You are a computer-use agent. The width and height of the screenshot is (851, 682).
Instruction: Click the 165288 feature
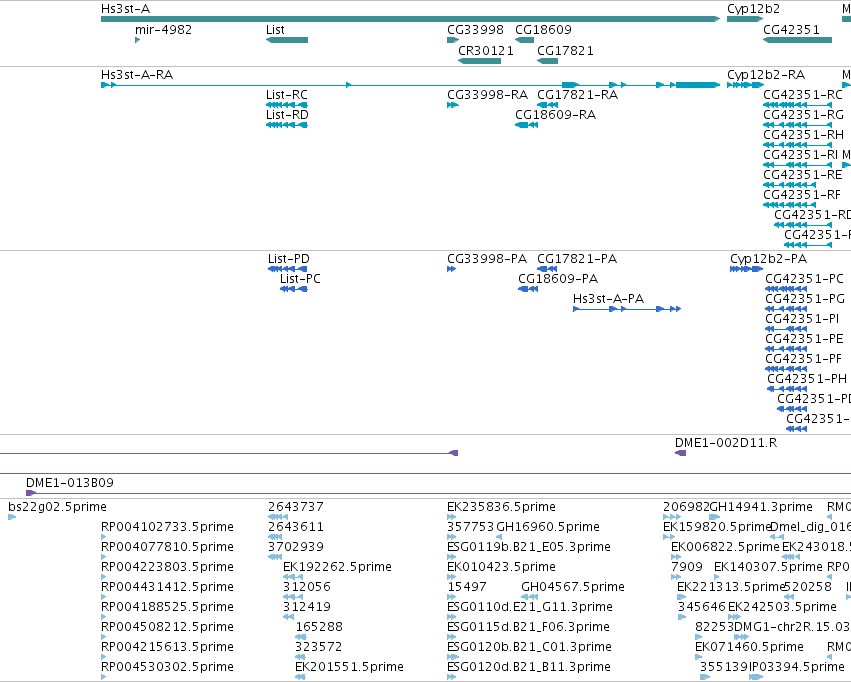point(301,637)
